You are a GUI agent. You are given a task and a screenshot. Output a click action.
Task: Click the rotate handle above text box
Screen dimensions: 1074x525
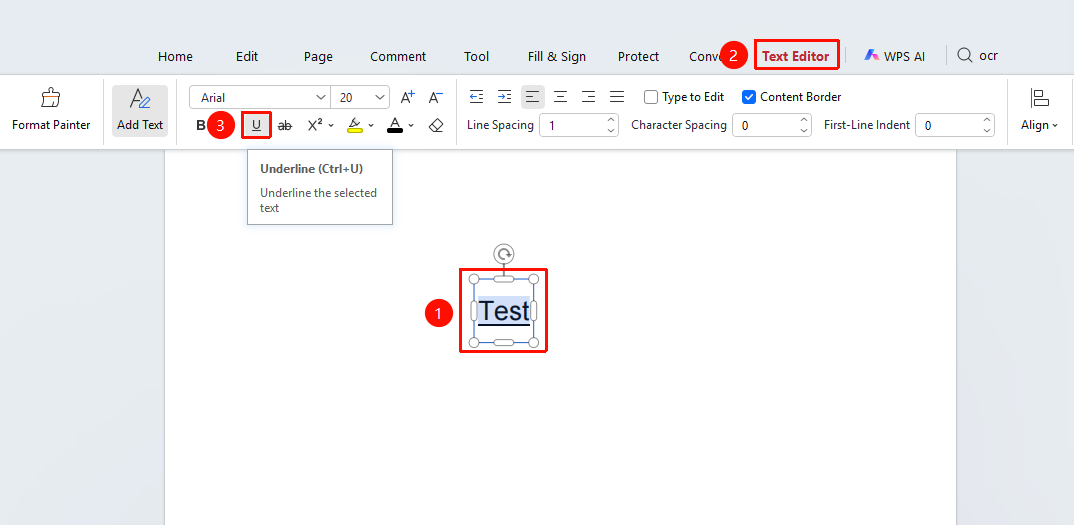point(503,254)
